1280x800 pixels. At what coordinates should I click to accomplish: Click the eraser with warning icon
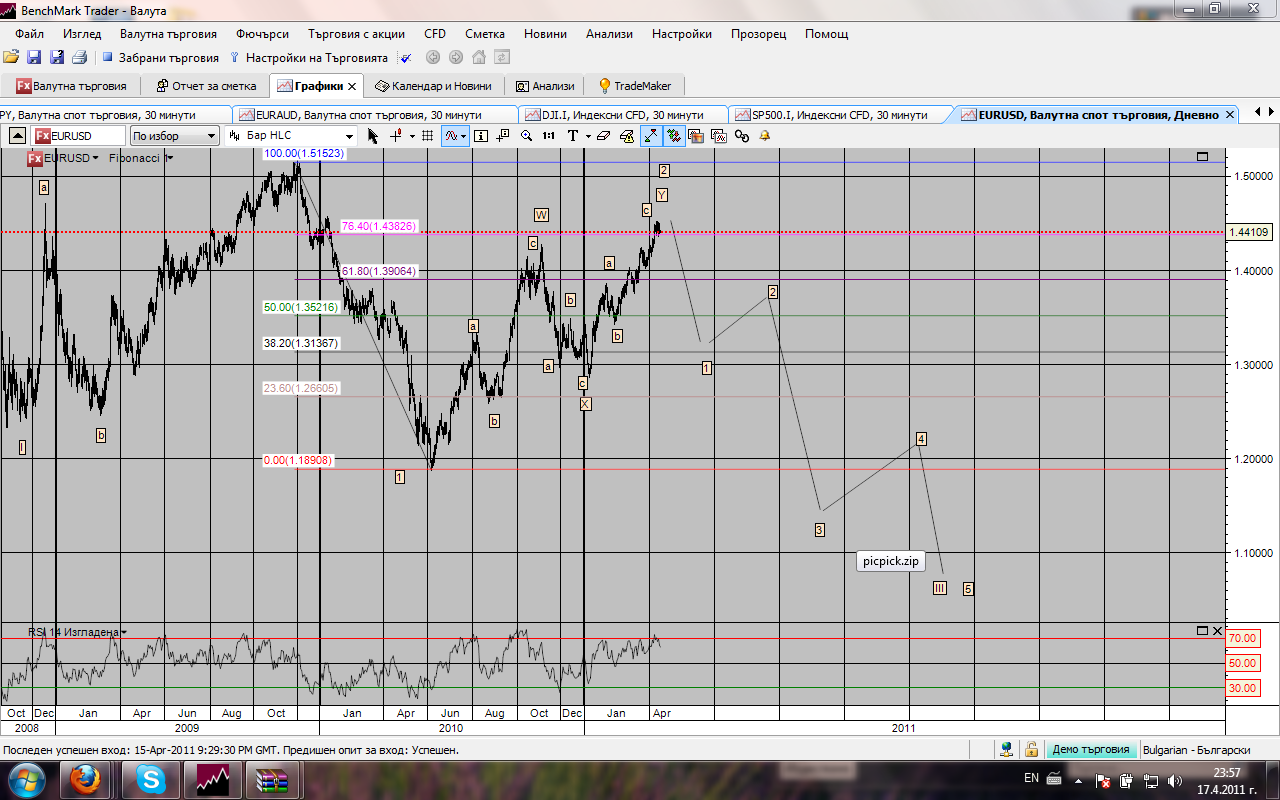pos(627,136)
